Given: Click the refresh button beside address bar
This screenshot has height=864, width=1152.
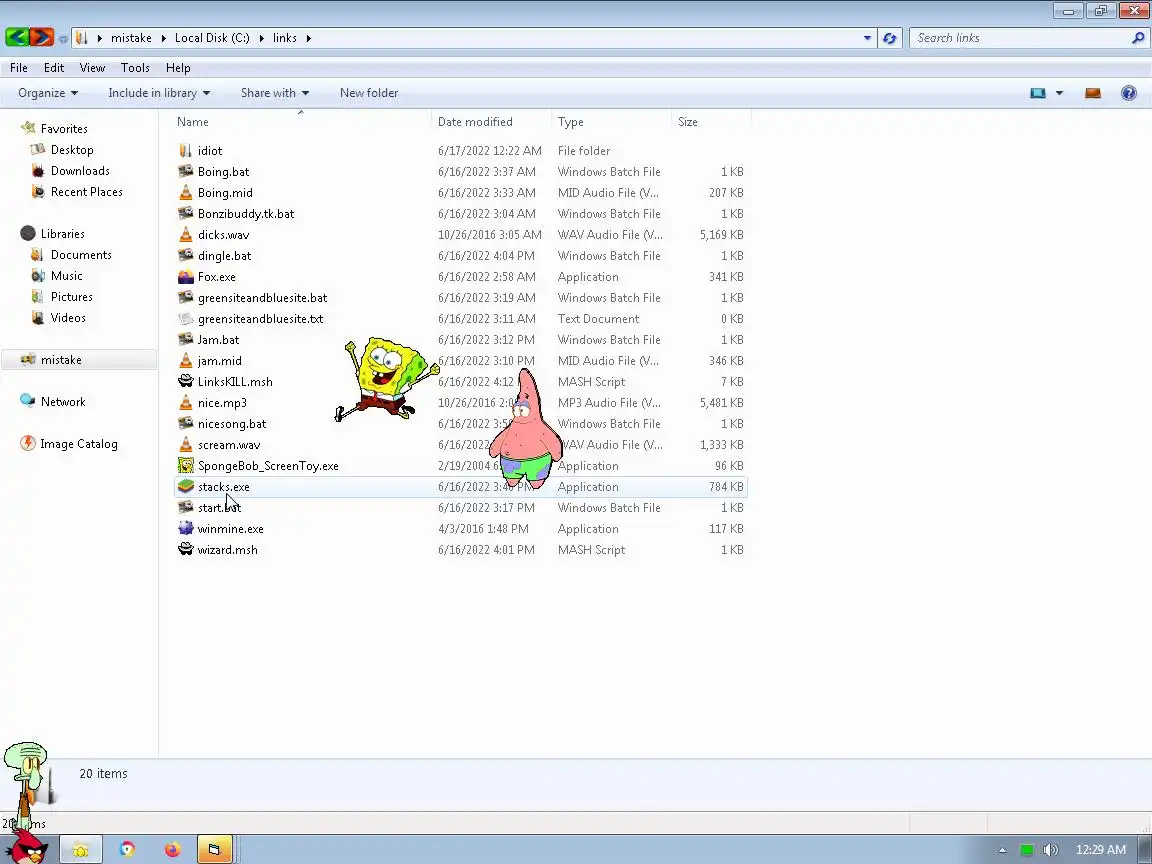Looking at the screenshot, I should point(890,38).
